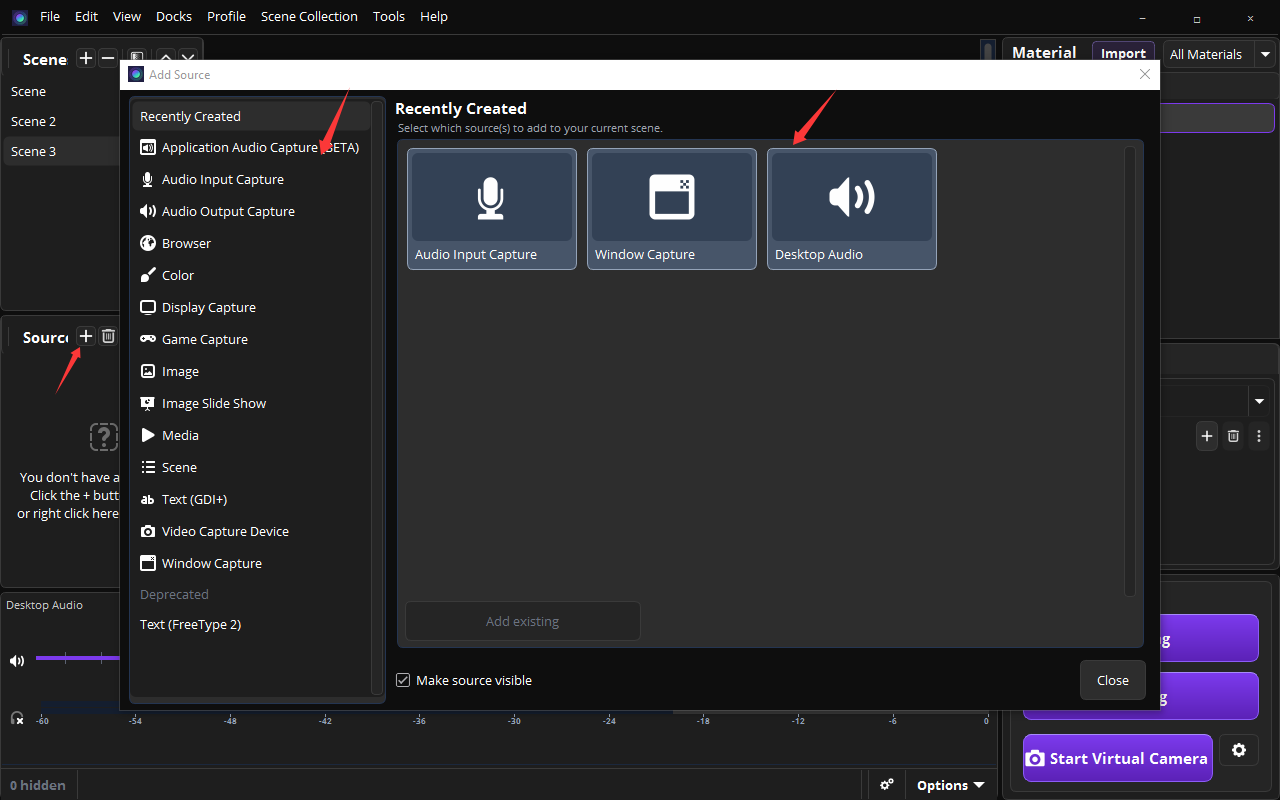Click the plus icon in the Material panel
The height and width of the screenshot is (800, 1280).
pyautogui.click(x=1207, y=436)
